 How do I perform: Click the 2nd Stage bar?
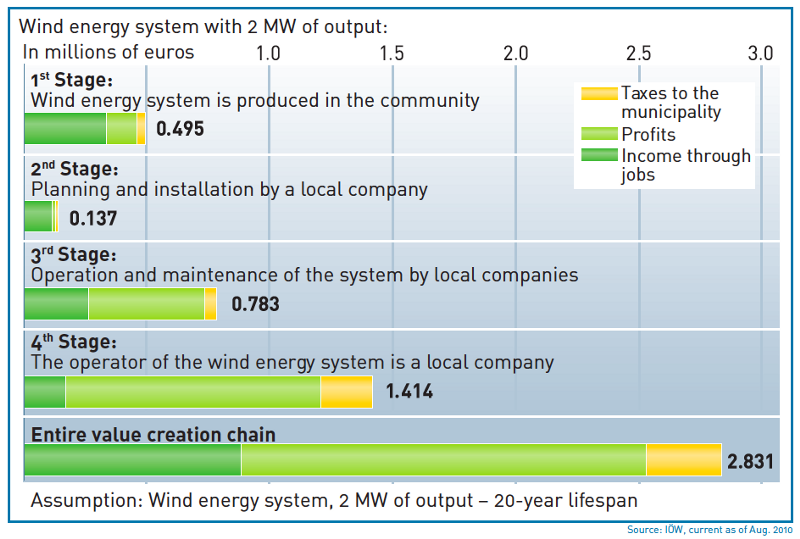pos(40,217)
